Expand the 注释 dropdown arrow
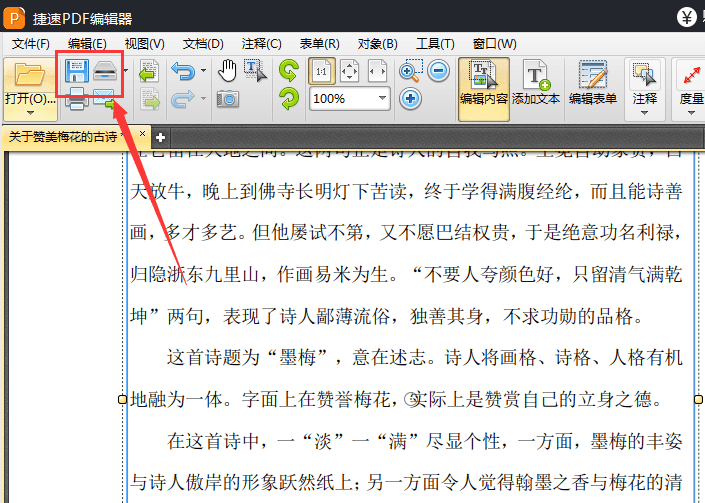Screen dimensions: 705x503 click(x=644, y=113)
